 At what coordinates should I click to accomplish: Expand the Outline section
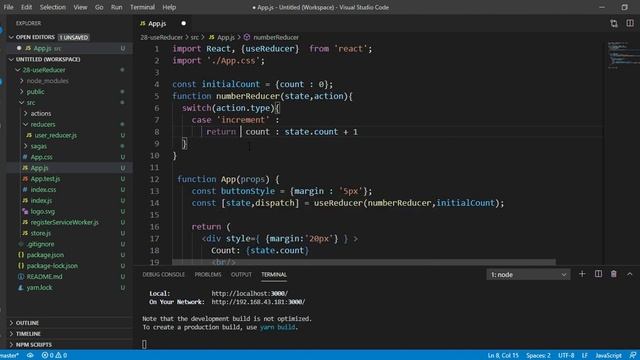tap(69, 323)
